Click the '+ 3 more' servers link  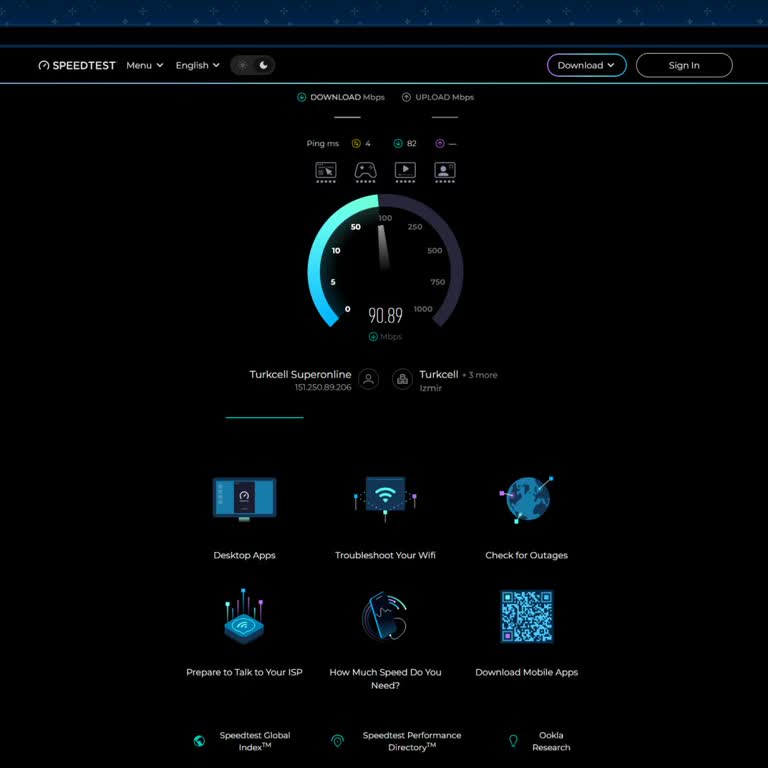[480, 375]
